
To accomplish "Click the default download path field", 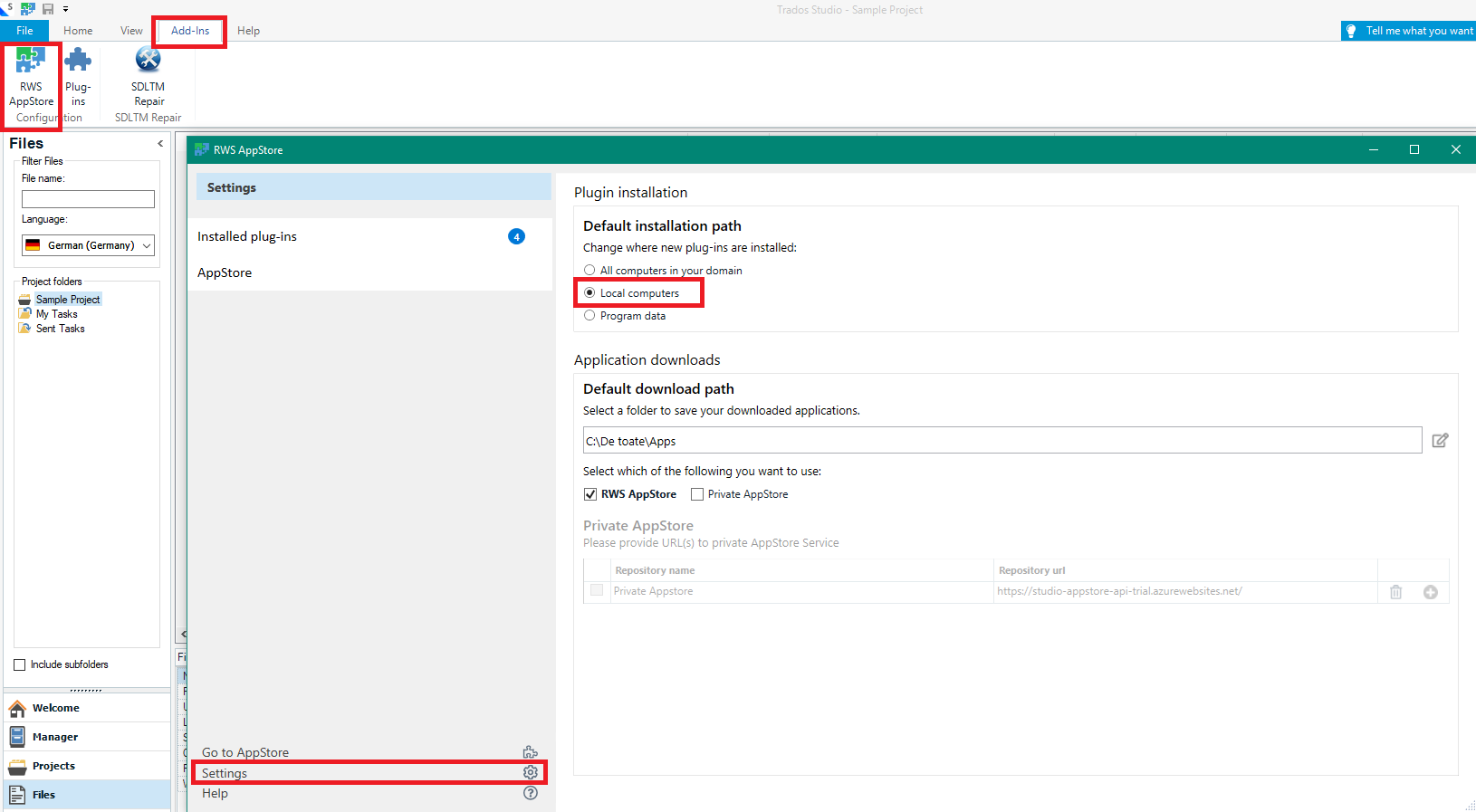I will click(x=1002, y=441).
